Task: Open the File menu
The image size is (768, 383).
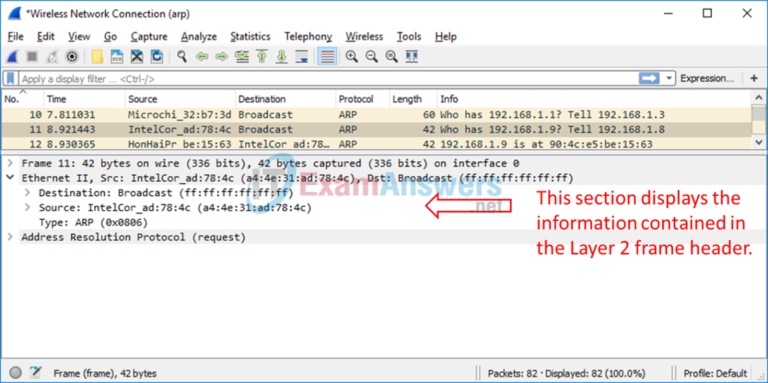Action: (16, 37)
